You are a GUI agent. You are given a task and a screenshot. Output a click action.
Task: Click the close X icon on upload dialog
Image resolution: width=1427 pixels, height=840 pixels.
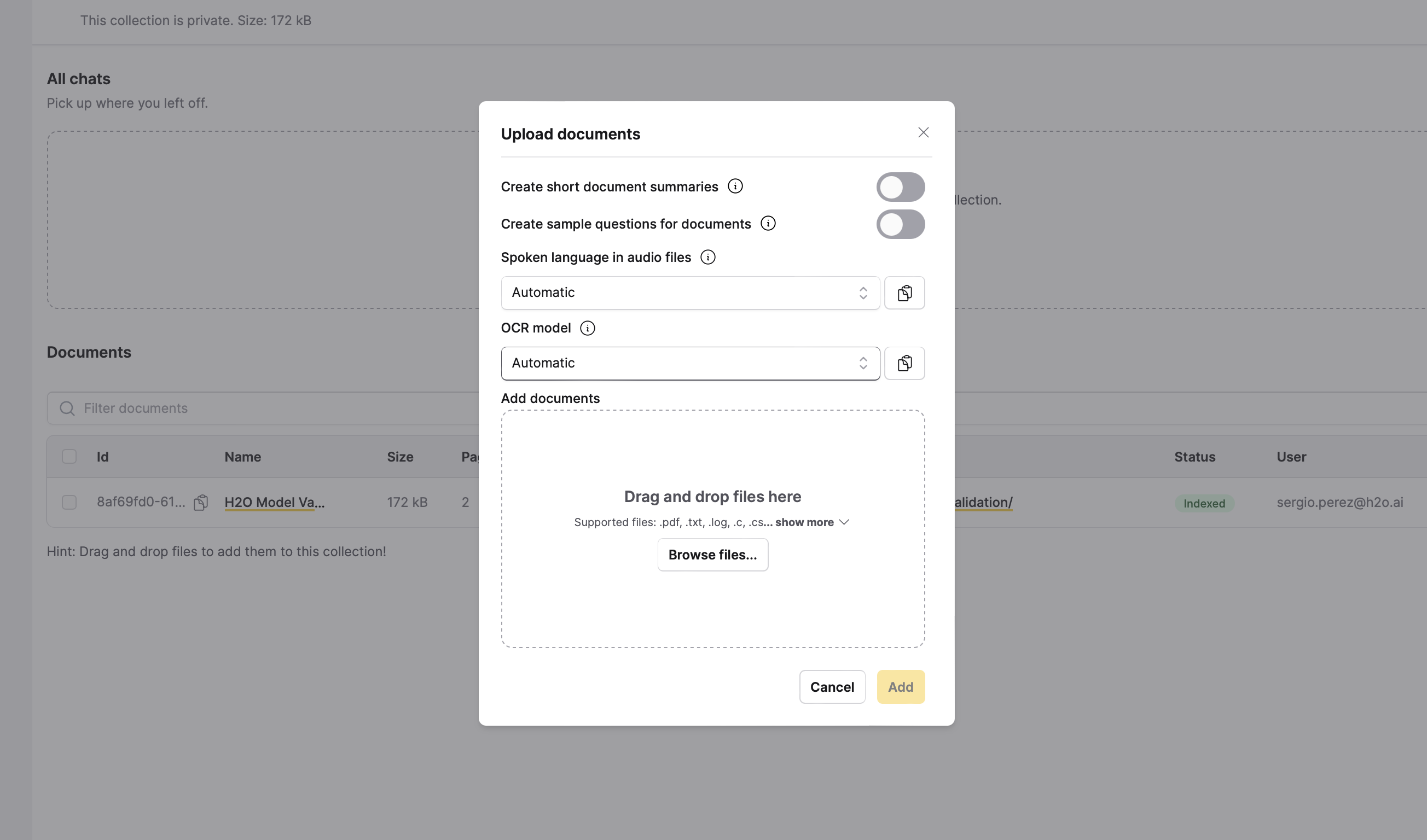point(923,132)
